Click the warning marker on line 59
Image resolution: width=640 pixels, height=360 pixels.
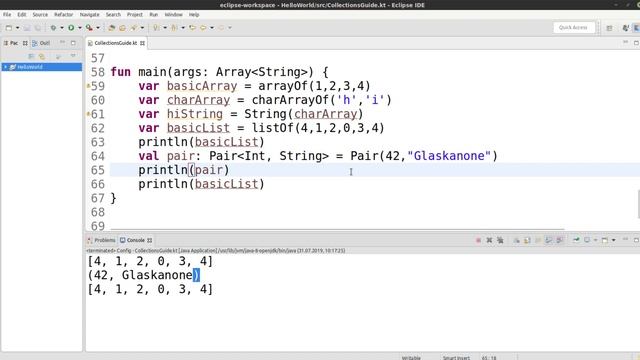88,86
